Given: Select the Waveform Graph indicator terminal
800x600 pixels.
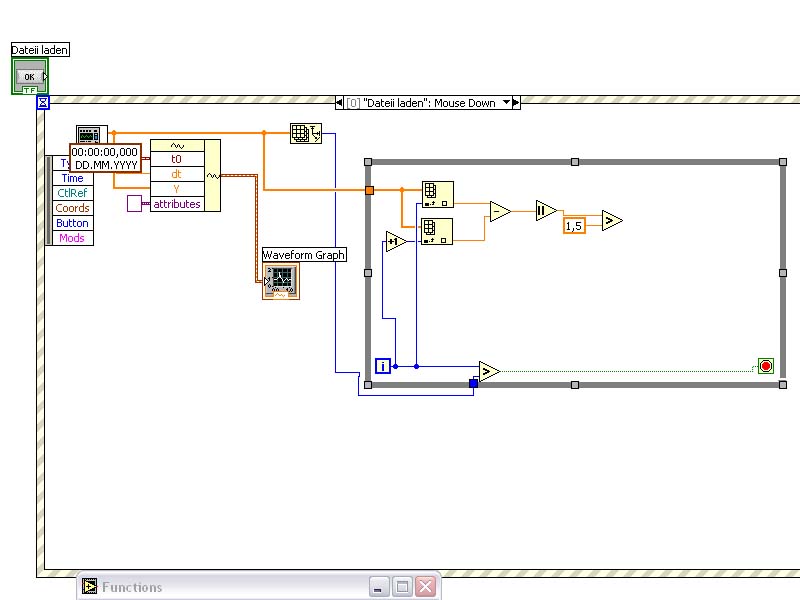Looking at the screenshot, I should [x=281, y=281].
